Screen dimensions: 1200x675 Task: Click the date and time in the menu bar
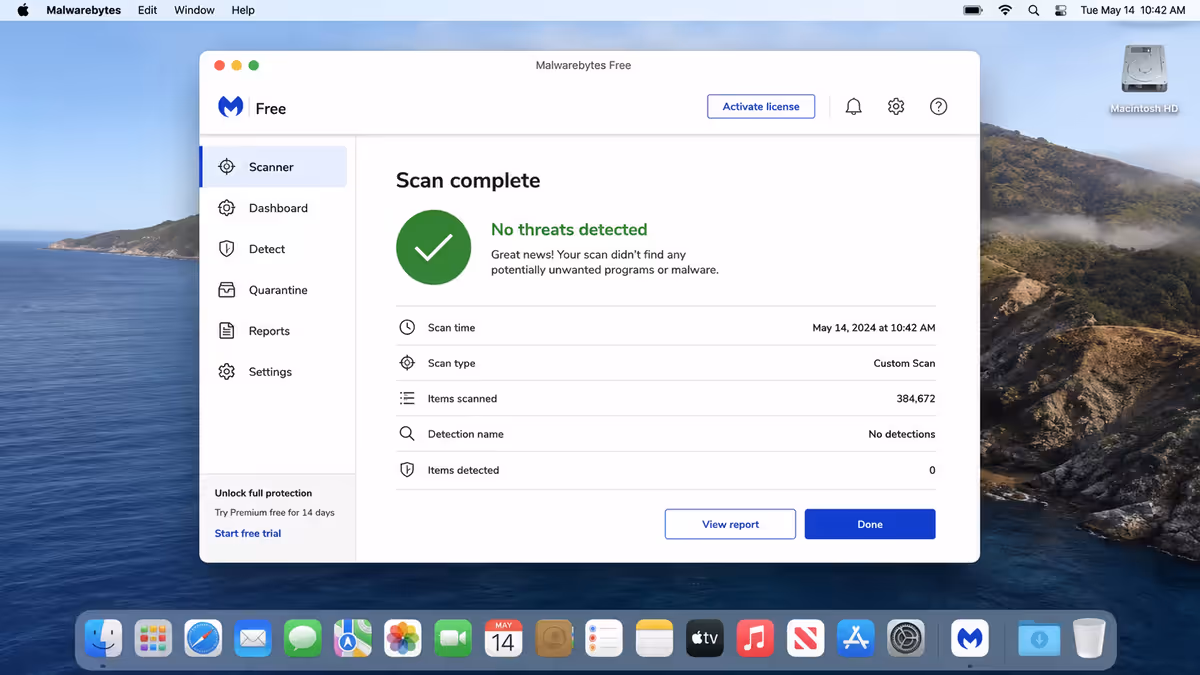coord(1133,10)
